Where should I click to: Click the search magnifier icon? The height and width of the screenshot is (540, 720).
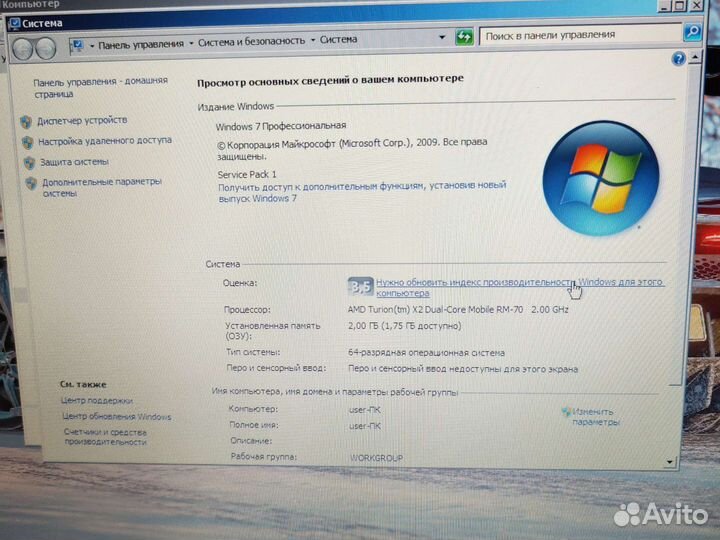tap(692, 32)
